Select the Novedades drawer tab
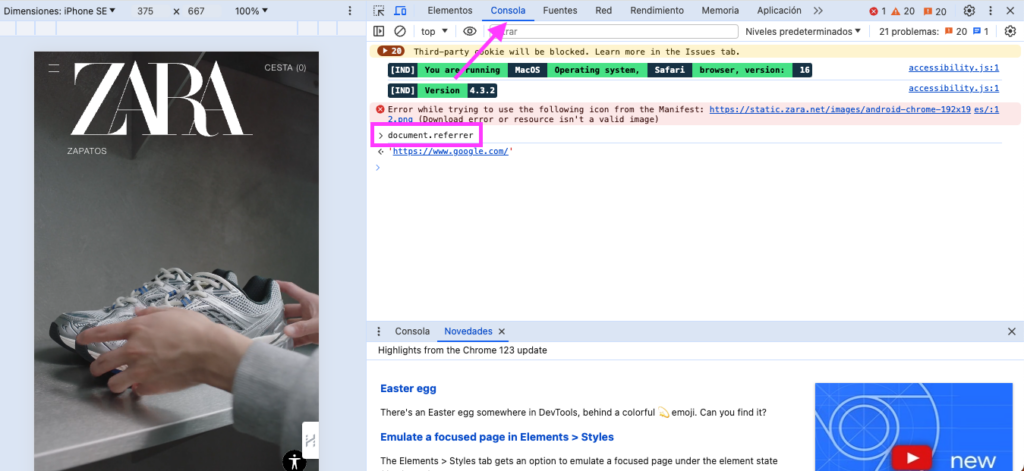1024x471 pixels. click(468, 331)
